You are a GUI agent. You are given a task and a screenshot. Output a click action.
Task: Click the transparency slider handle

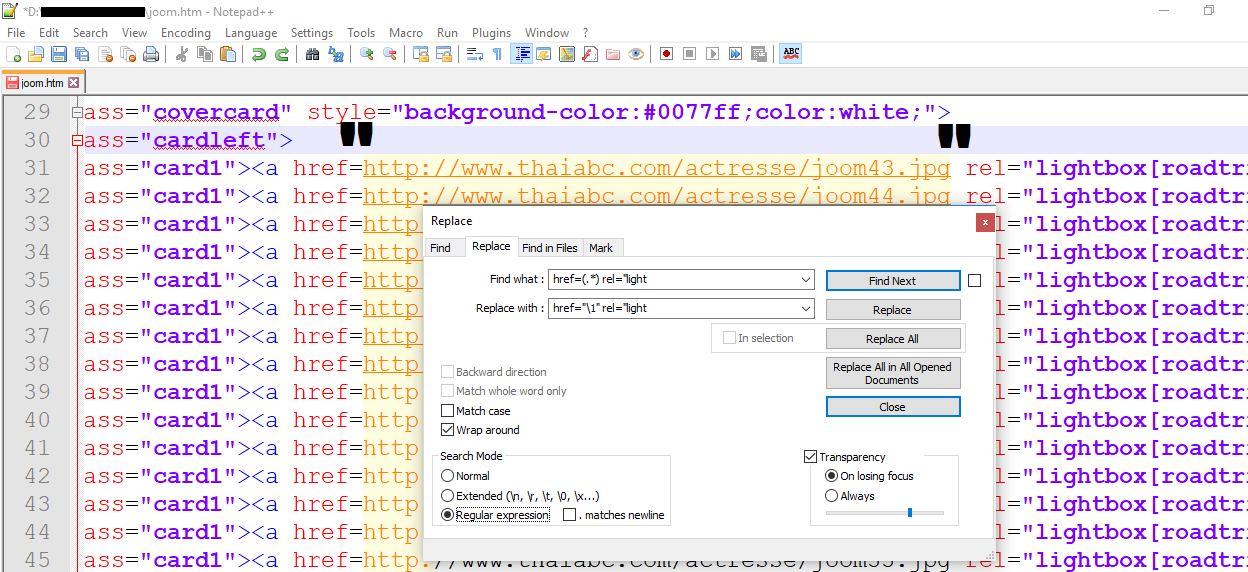909,512
